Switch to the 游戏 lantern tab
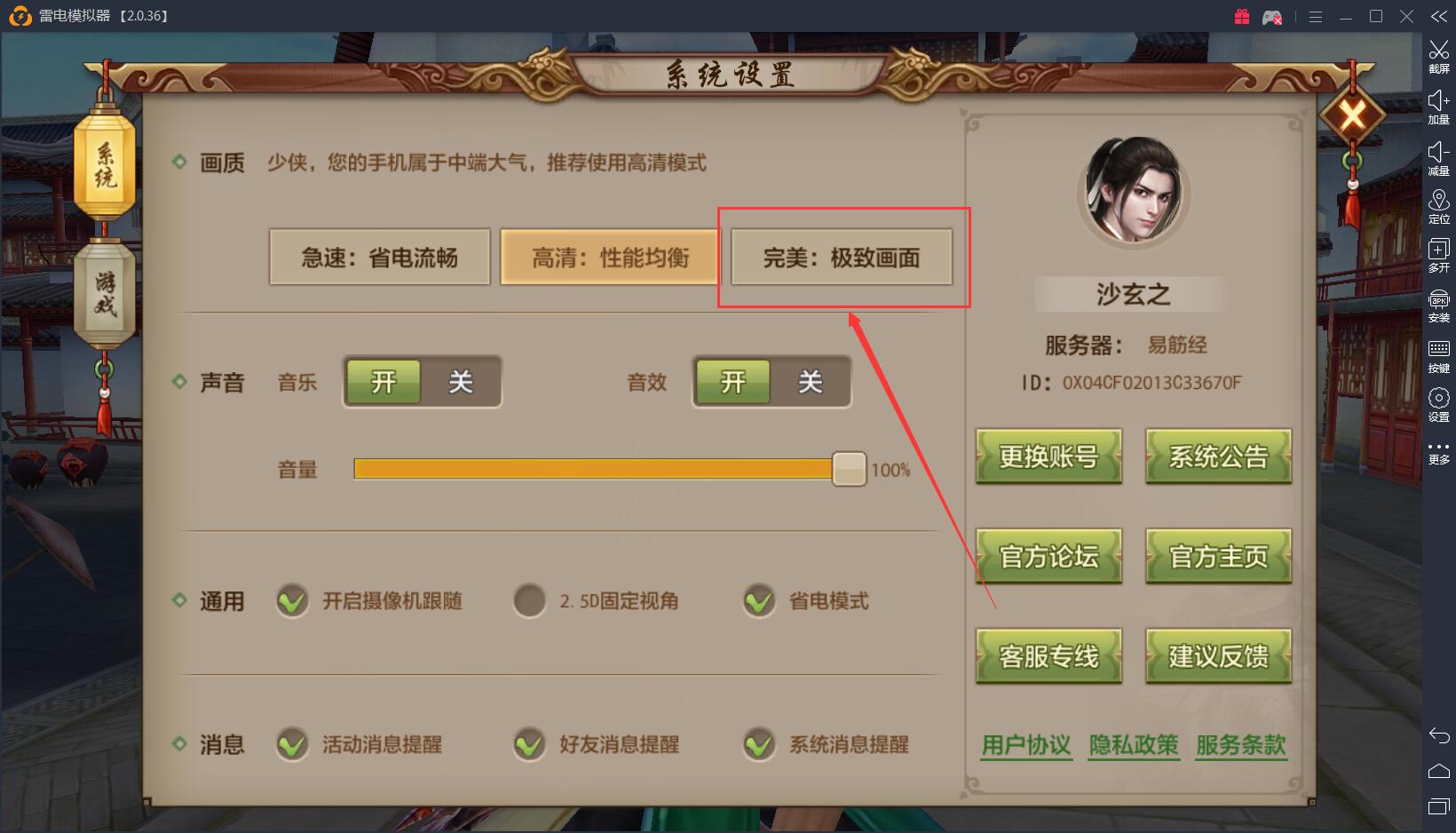The image size is (1456, 833). (x=105, y=294)
